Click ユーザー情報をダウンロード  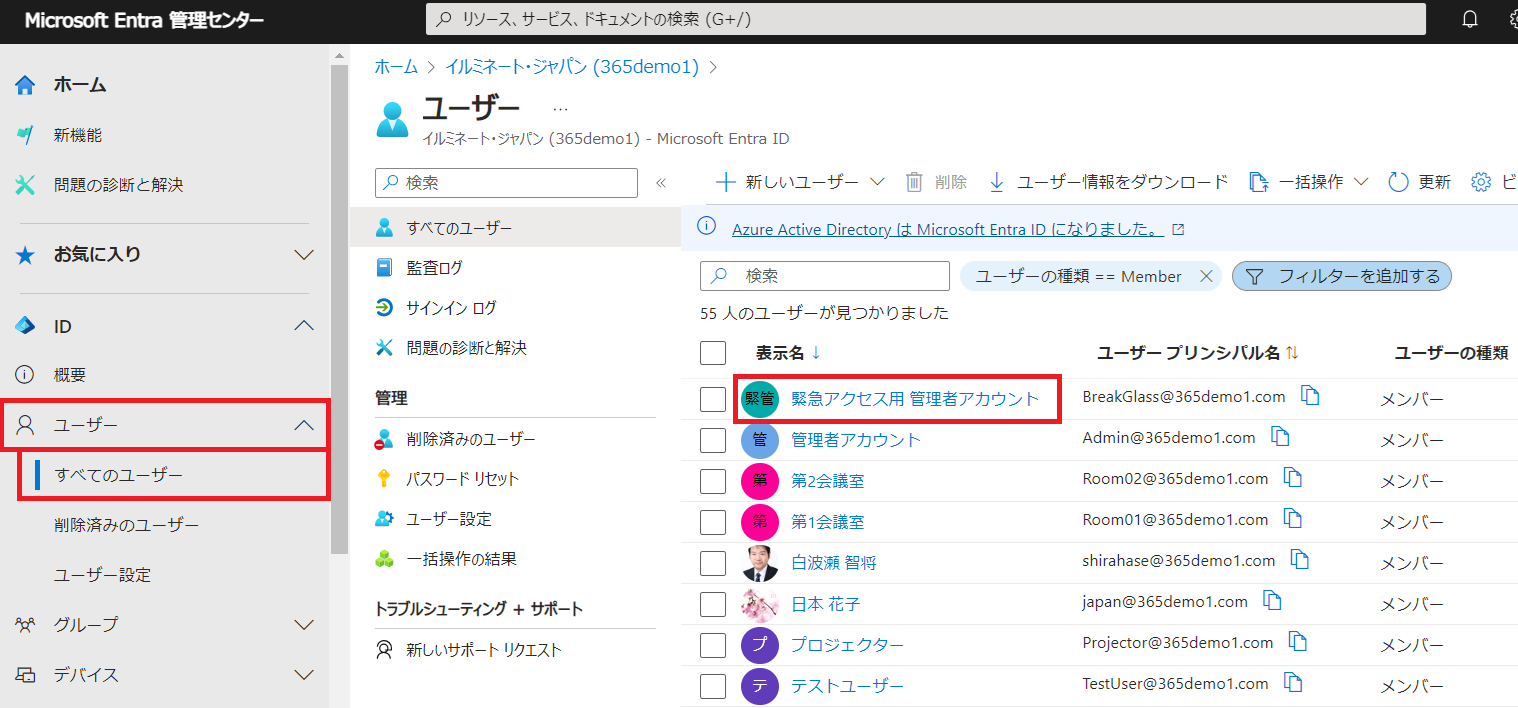point(1108,182)
